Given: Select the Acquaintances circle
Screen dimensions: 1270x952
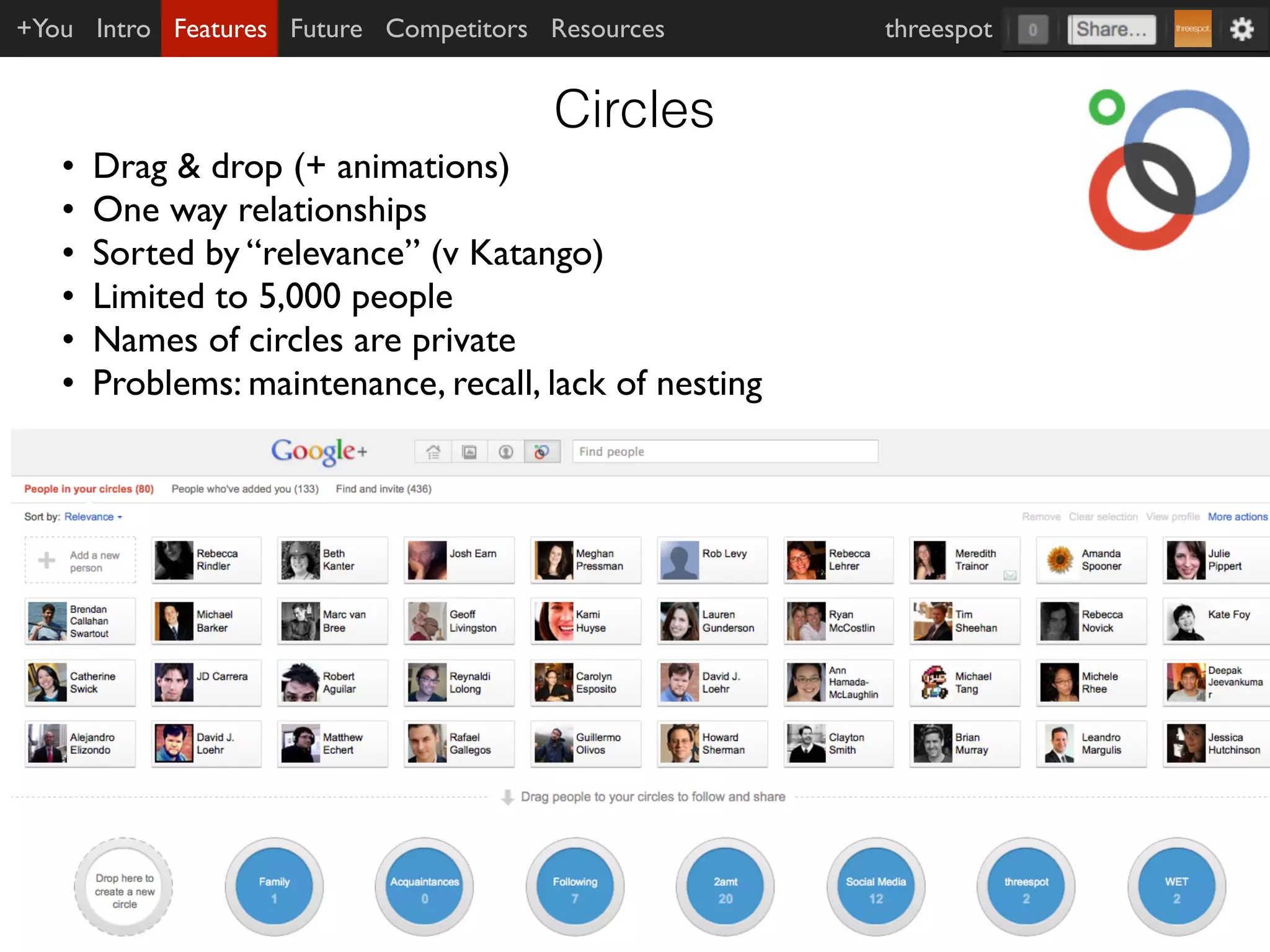Looking at the screenshot, I should [x=425, y=887].
